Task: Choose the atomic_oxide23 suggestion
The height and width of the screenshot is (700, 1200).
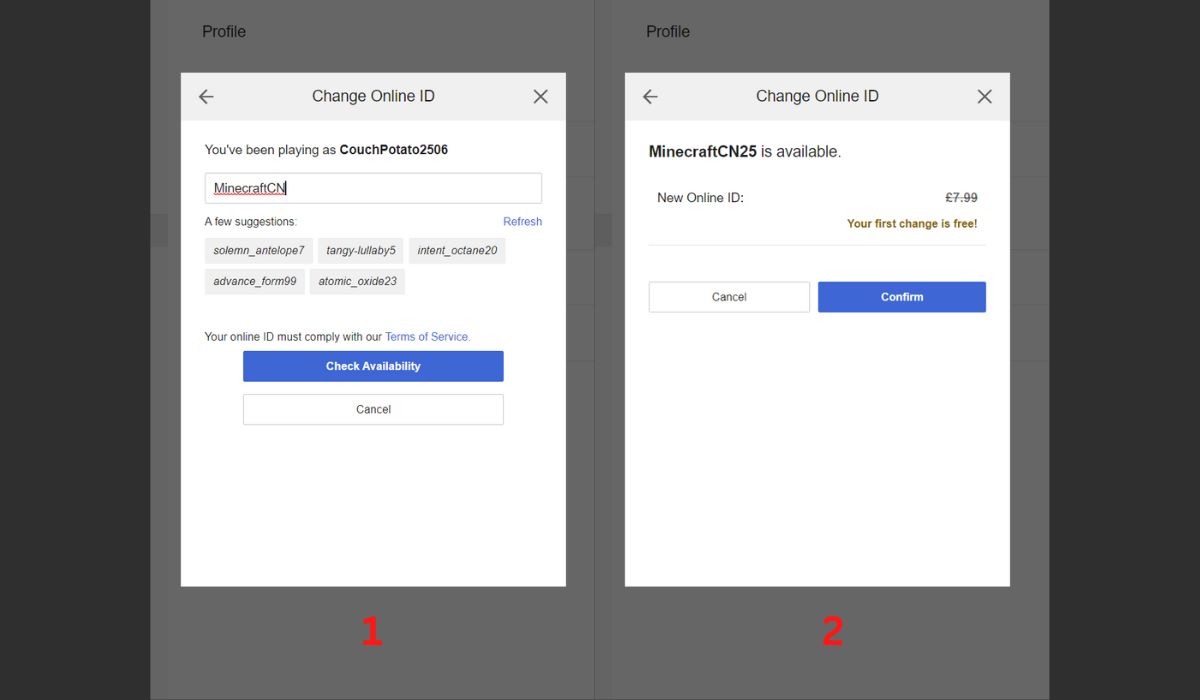Action: 357,282
